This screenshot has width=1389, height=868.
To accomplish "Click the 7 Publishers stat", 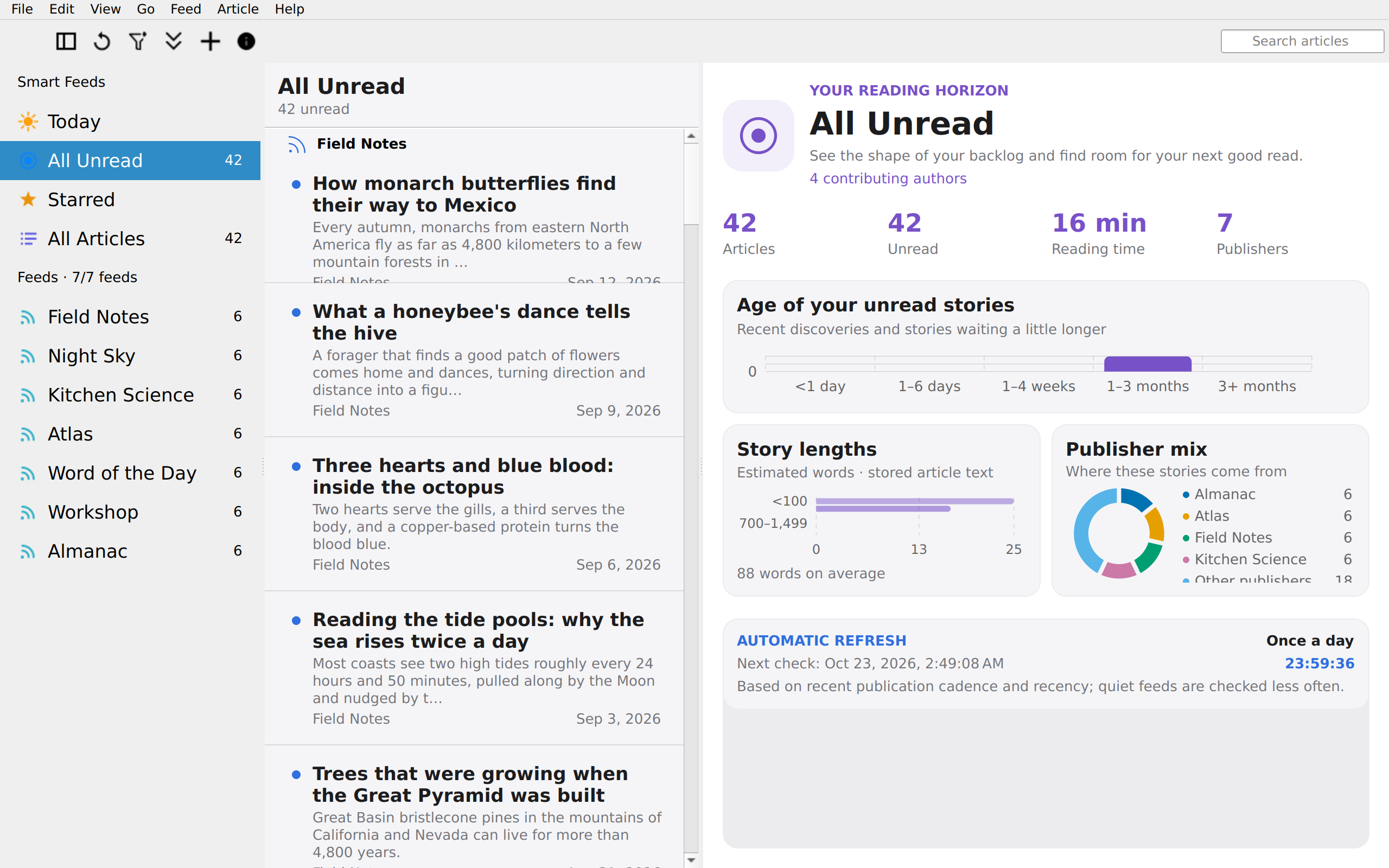I will click(x=1252, y=234).
